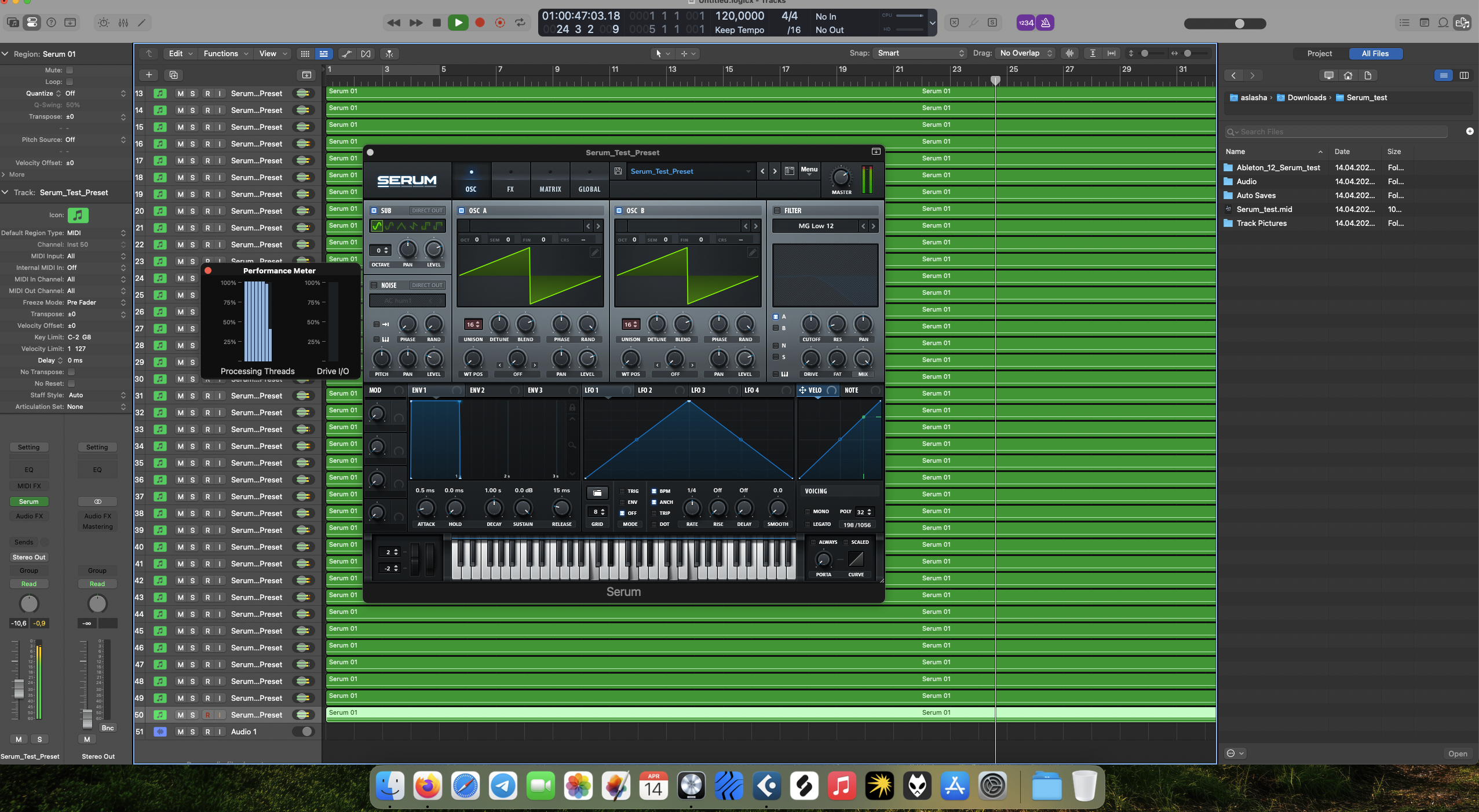The height and width of the screenshot is (812, 1479).
Task: Click the duplicate track button
Action: (173, 75)
